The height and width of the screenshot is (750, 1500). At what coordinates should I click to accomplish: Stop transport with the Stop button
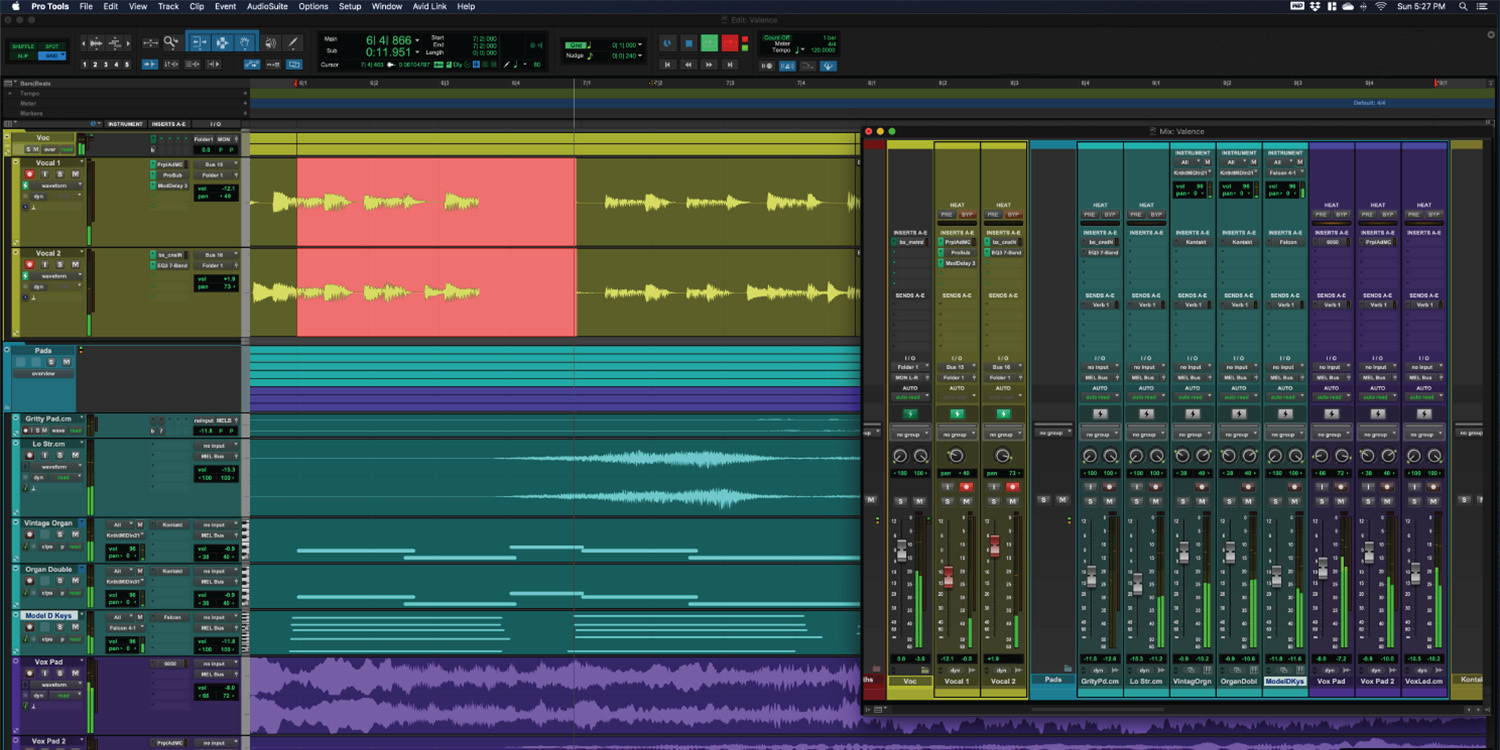pos(688,43)
